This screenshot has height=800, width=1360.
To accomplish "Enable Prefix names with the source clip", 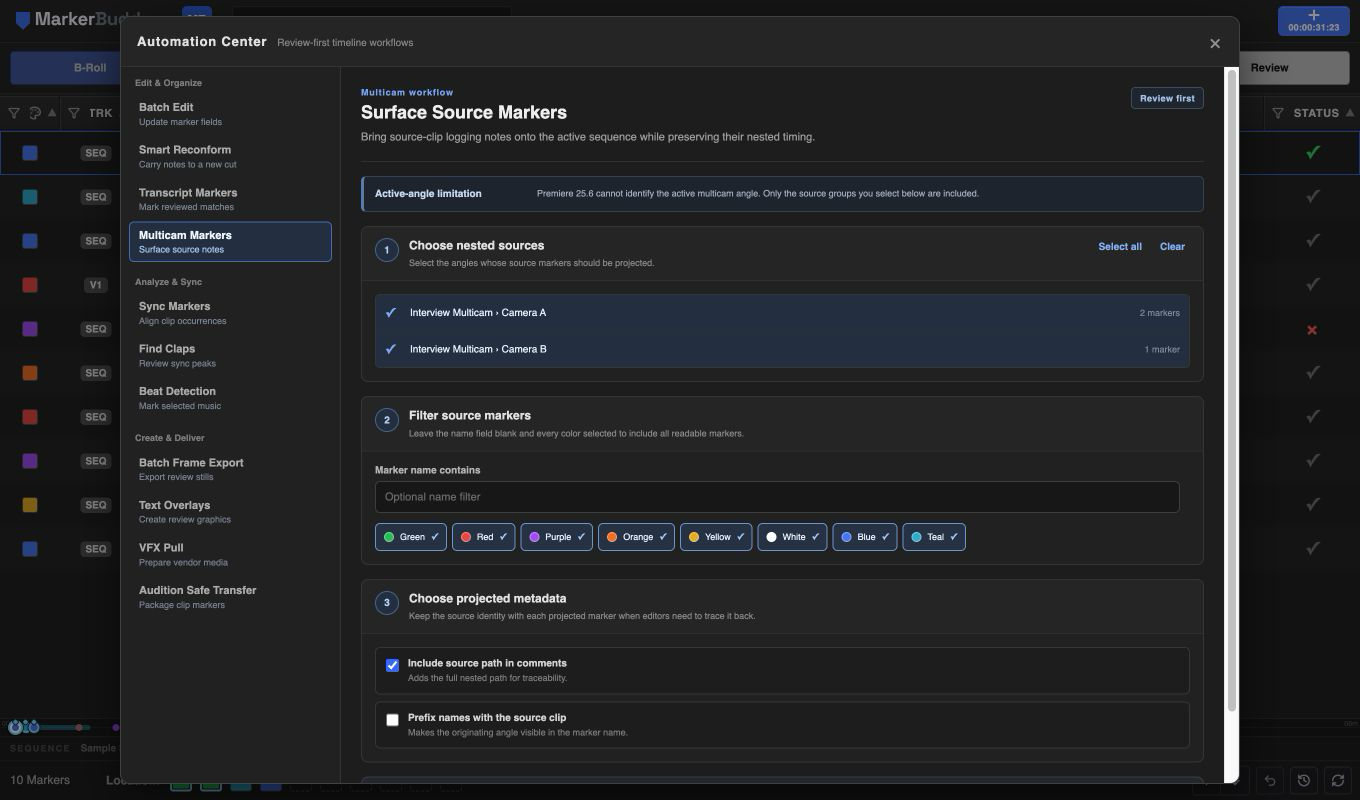I will coord(392,719).
